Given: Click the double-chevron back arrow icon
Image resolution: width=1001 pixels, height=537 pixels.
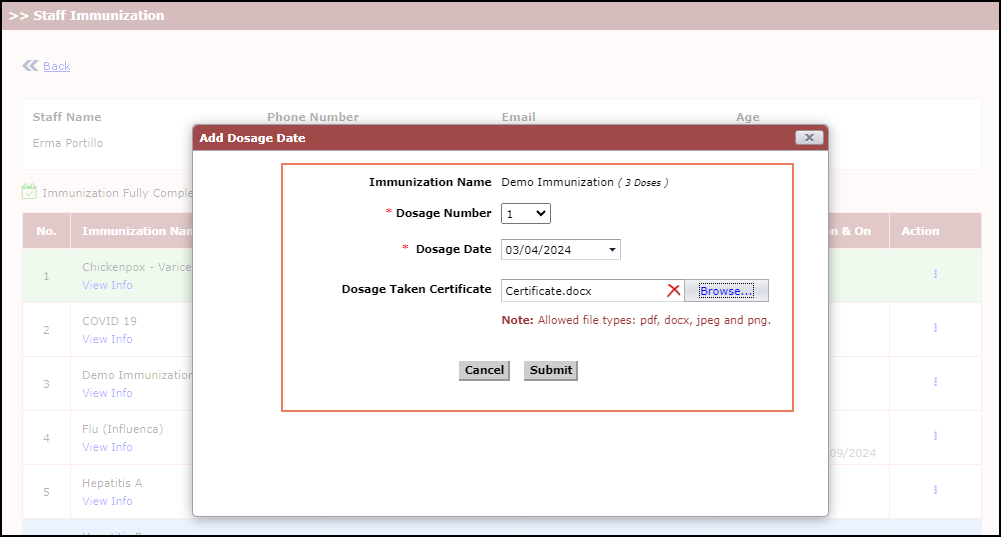Looking at the screenshot, I should click(30, 66).
